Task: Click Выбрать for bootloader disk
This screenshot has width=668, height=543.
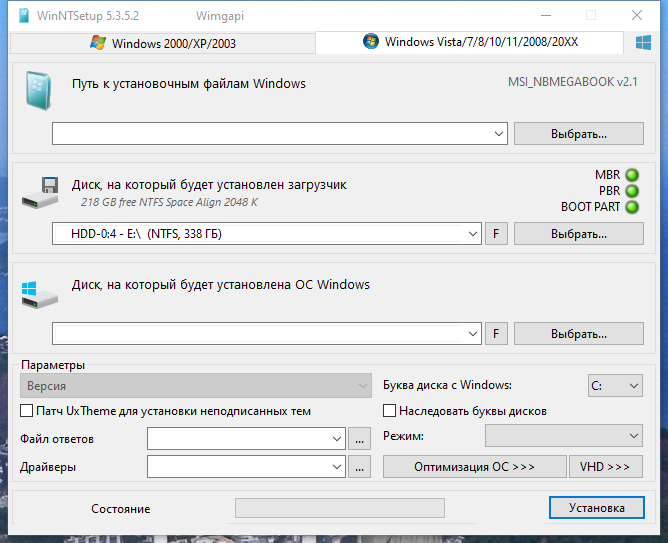Action: [579, 234]
